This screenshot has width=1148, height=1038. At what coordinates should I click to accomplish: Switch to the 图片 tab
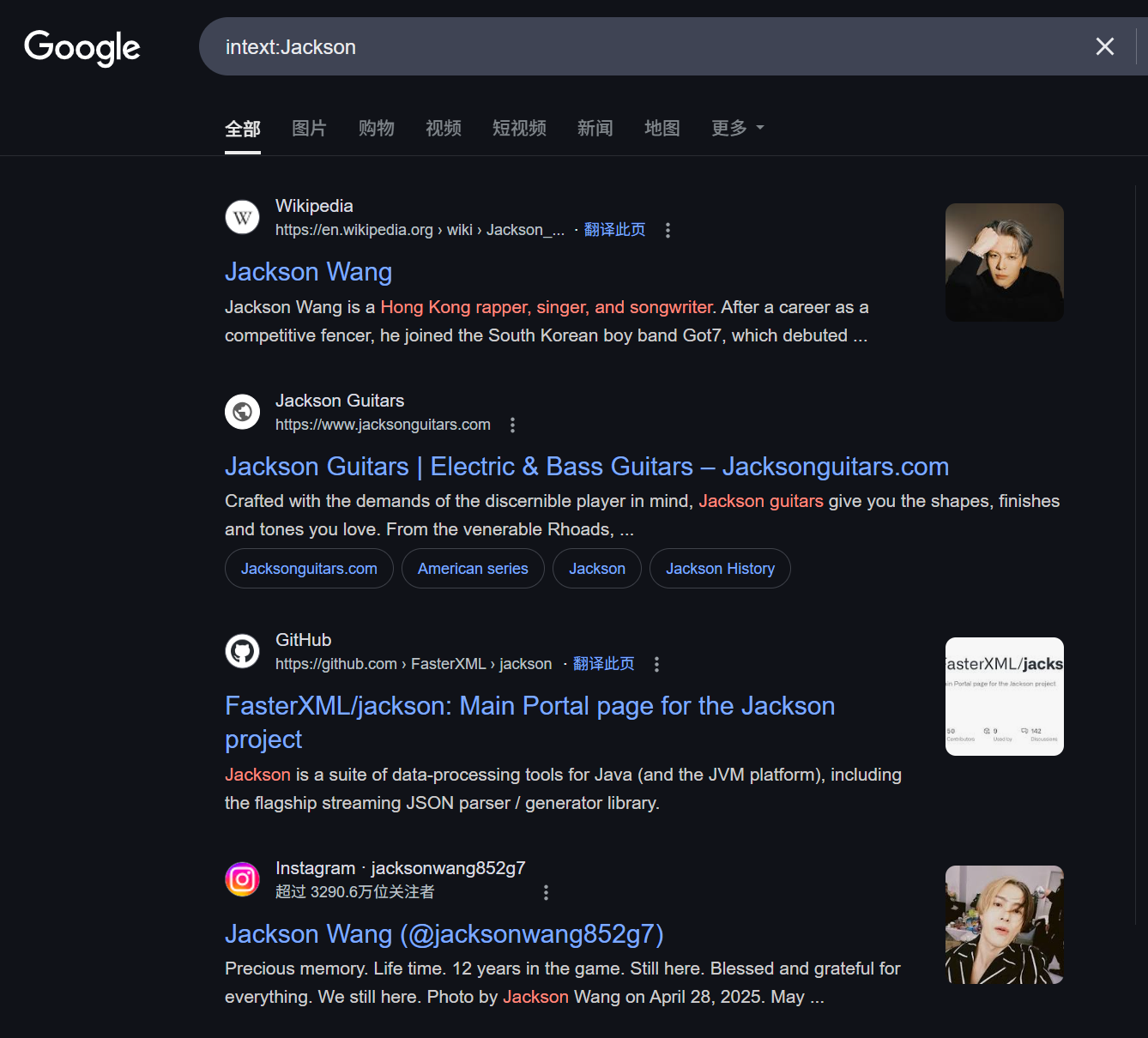point(310,129)
